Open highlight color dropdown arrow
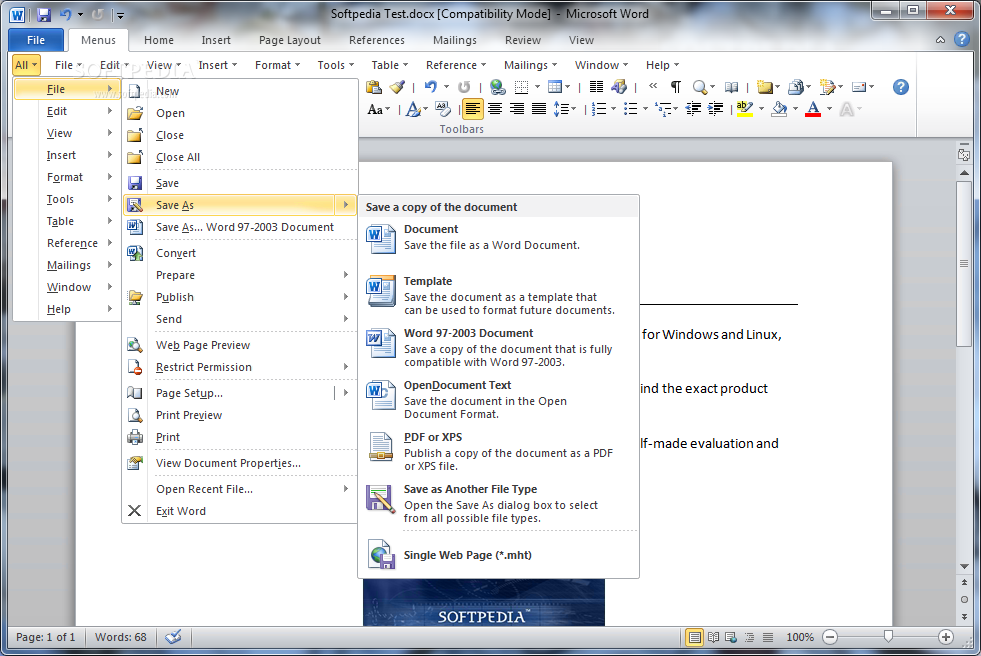 [x=761, y=109]
